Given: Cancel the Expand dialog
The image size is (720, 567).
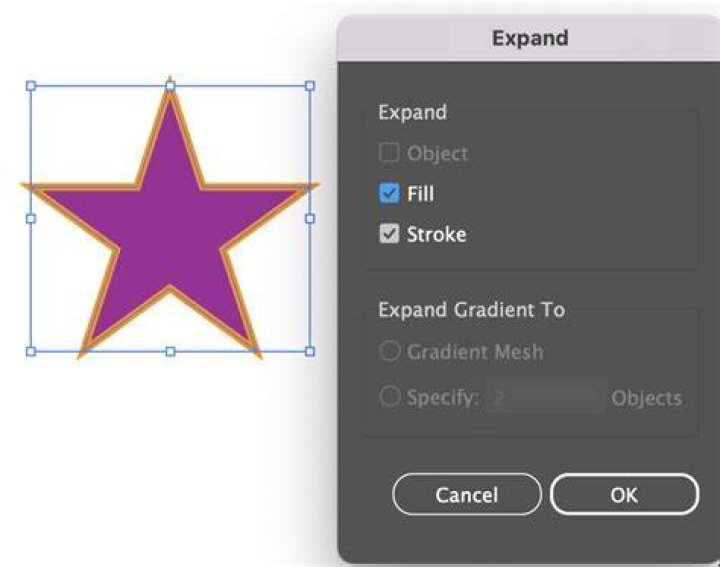Looking at the screenshot, I should 467,494.
